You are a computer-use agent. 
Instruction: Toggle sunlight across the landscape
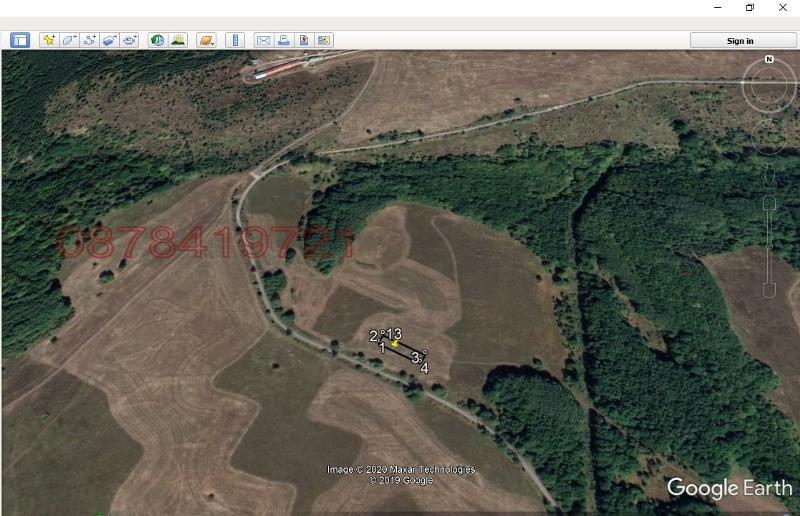[178, 40]
